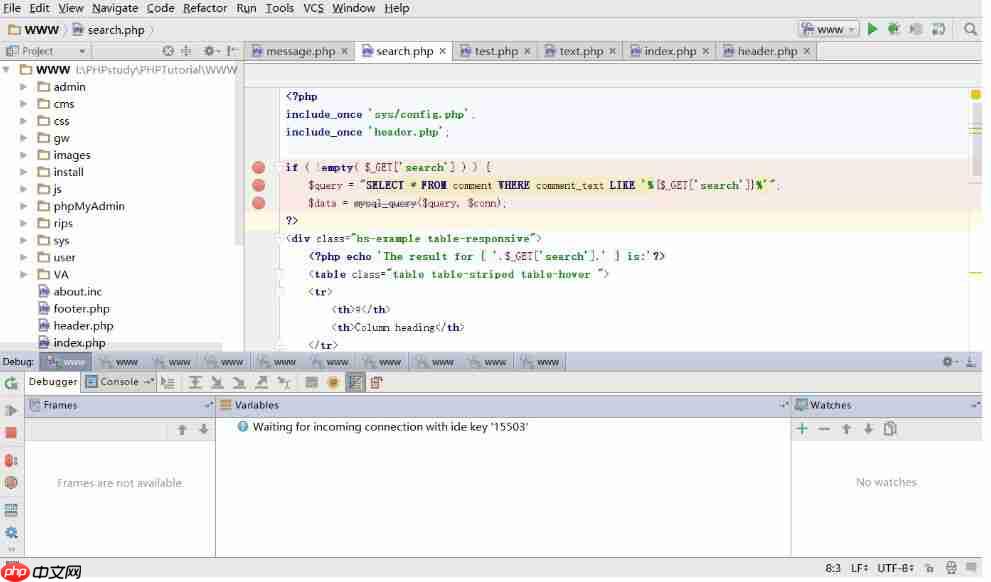991x582 pixels.
Task: Expand the images folder
Action: [x=23, y=155]
